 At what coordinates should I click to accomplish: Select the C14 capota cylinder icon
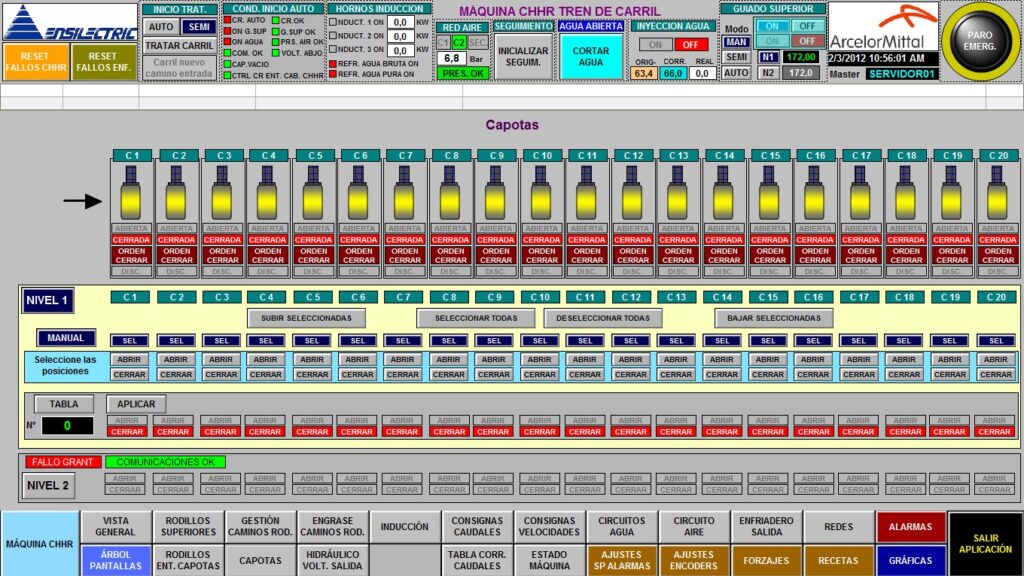(x=723, y=194)
